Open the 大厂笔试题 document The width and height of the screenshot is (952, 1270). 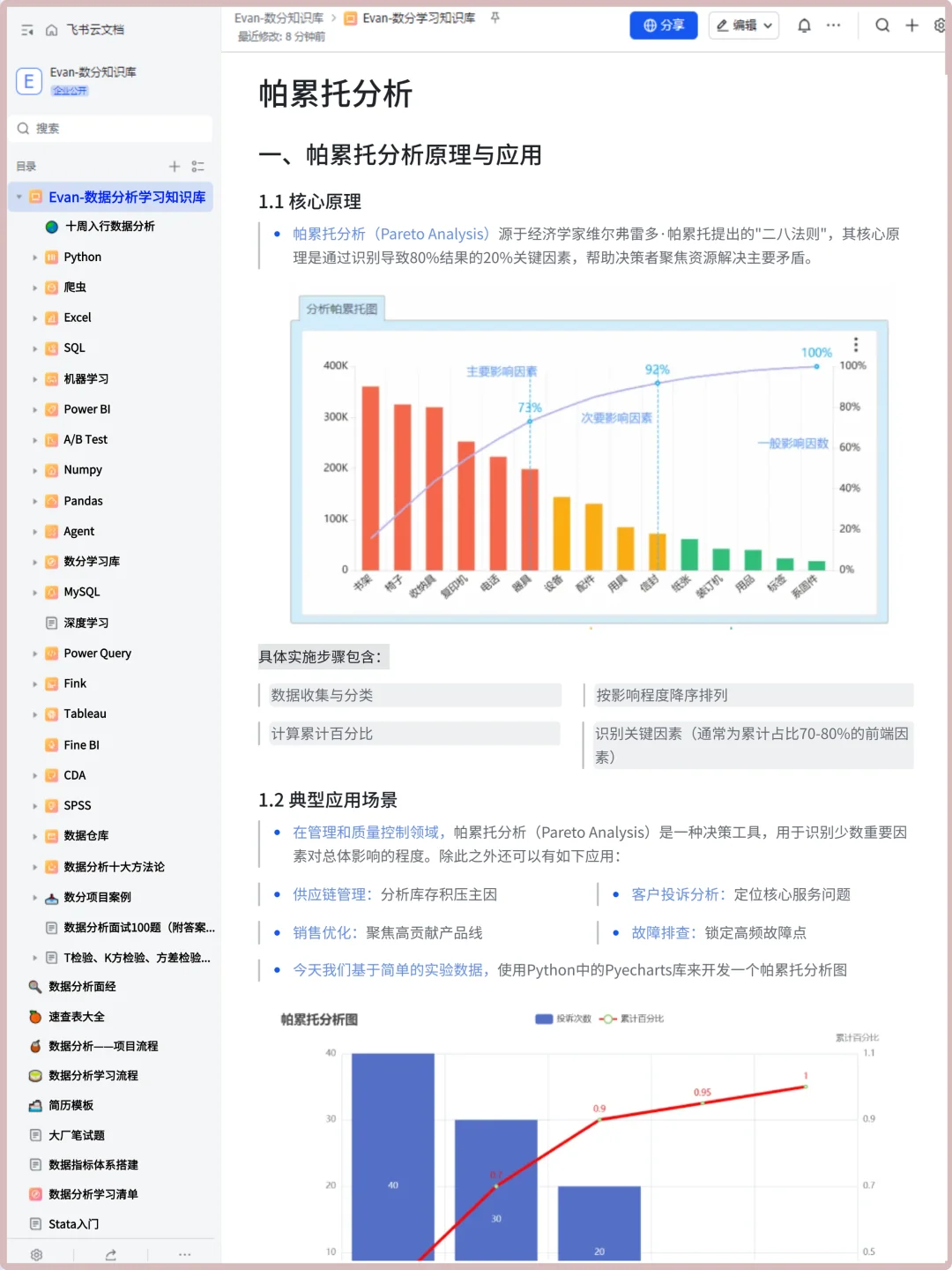point(76,1136)
